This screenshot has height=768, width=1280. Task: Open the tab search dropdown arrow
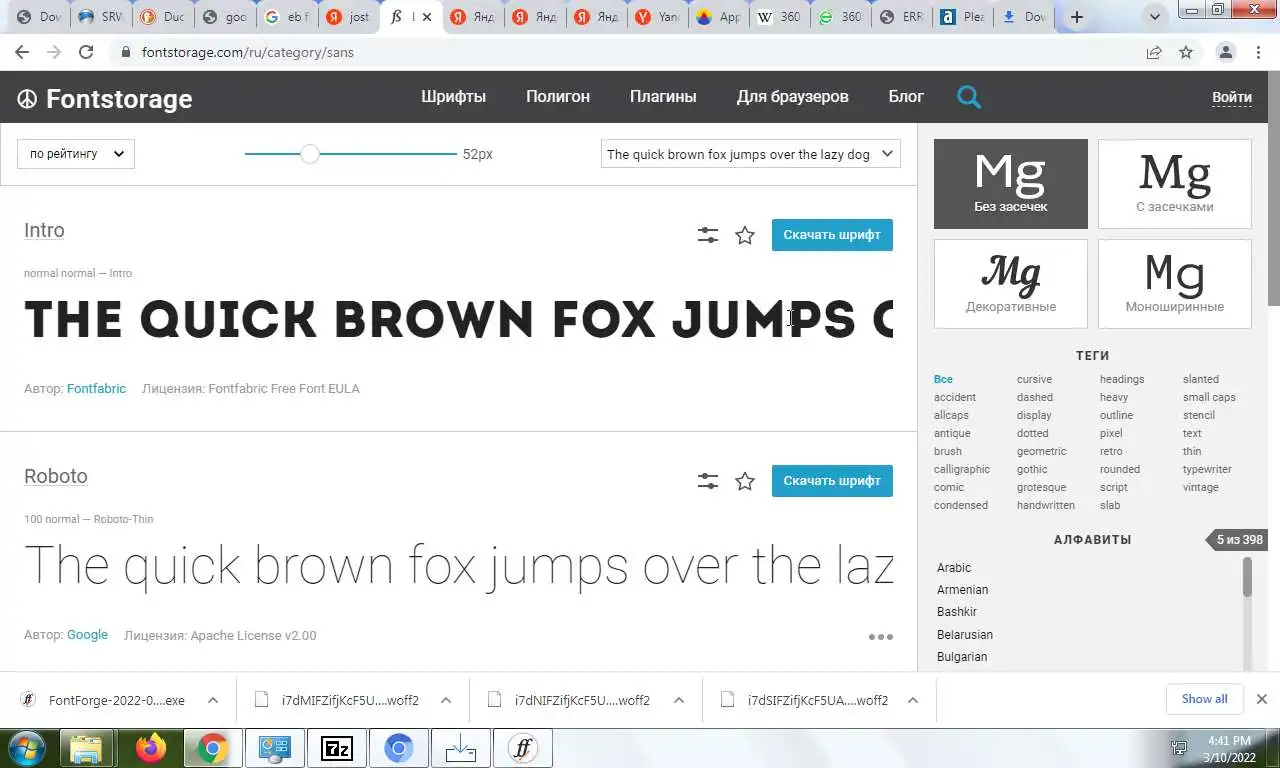[x=1155, y=17]
